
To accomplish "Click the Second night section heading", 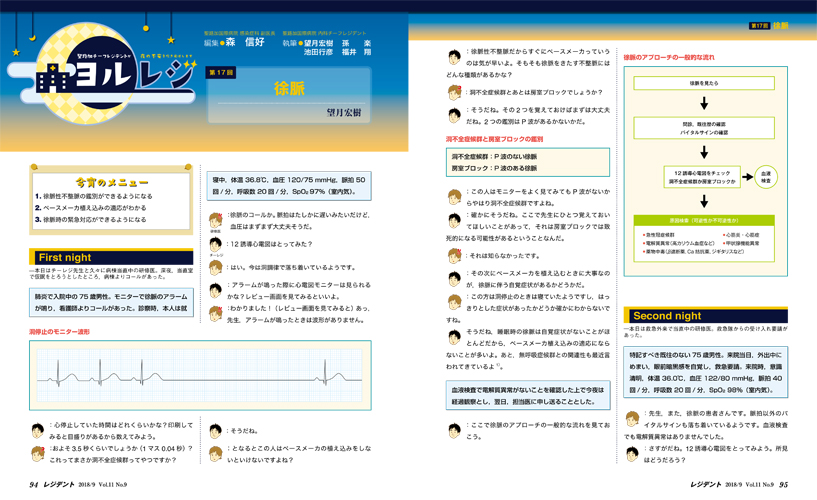I will tap(706, 315).
